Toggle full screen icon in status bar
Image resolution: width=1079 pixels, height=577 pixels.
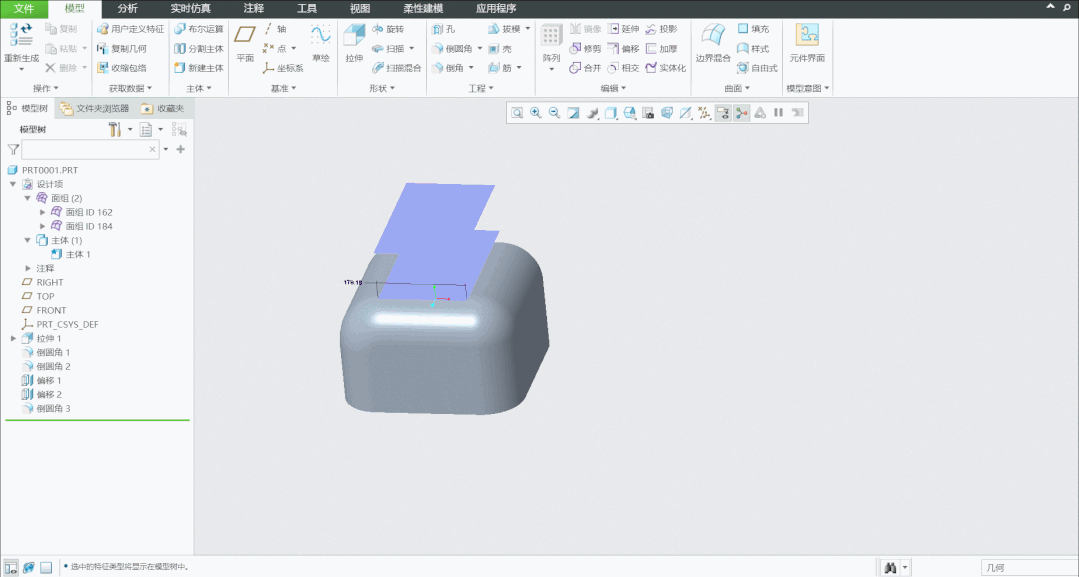point(46,567)
